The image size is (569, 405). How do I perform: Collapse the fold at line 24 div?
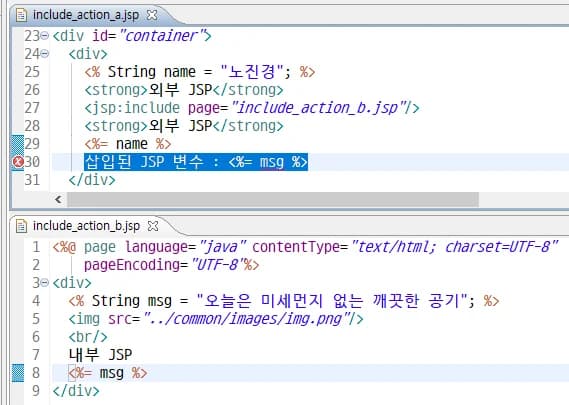[x=45, y=54]
